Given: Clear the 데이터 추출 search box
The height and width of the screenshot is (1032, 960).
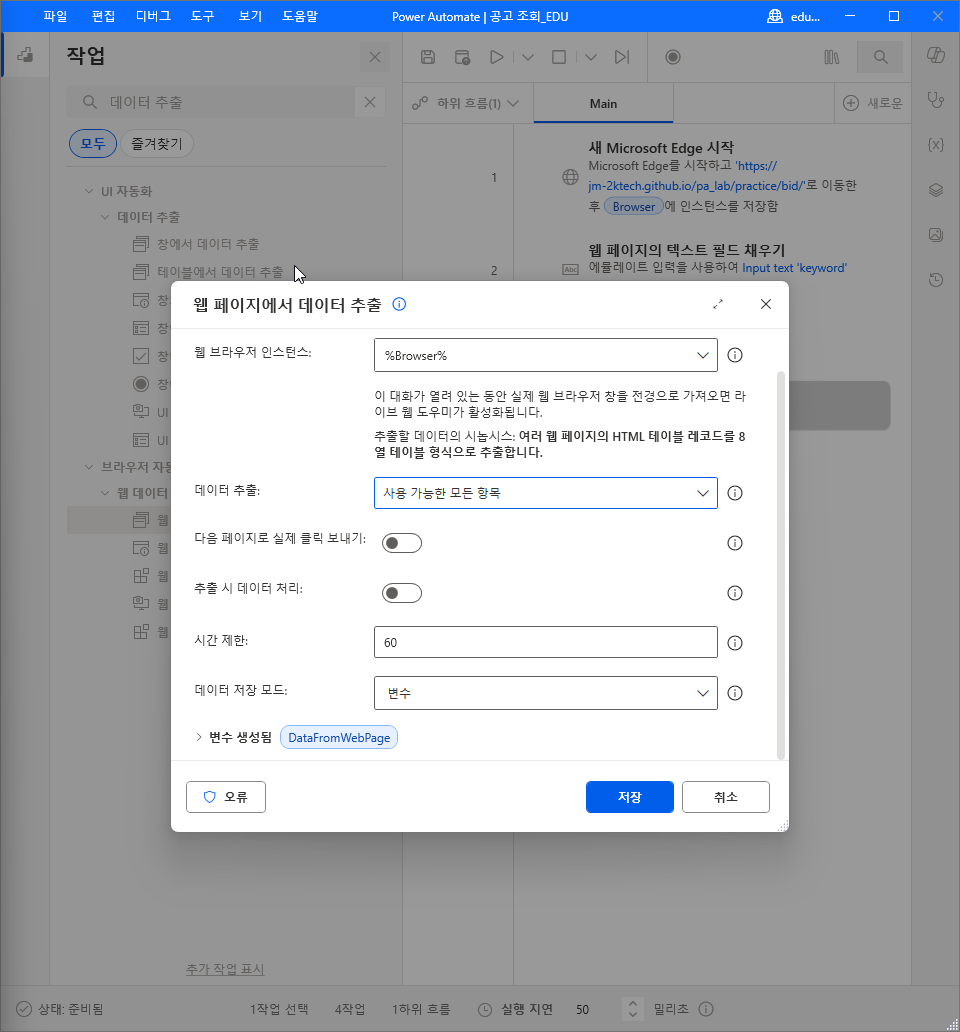Looking at the screenshot, I should point(370,102).
